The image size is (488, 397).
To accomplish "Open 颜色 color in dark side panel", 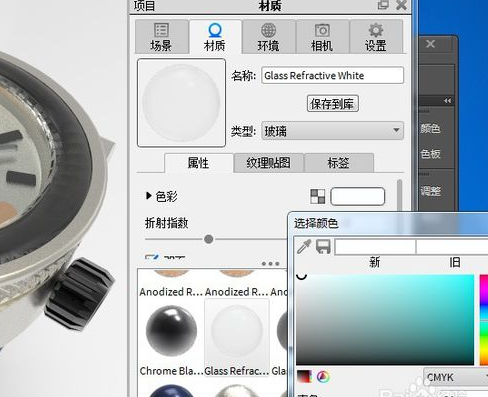I will [430, 128].
